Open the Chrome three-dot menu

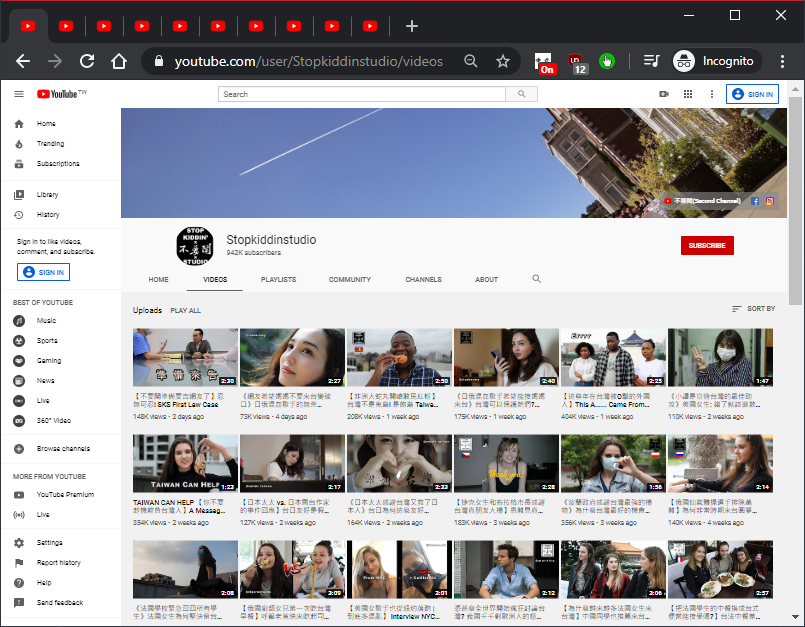click(782, 61)
